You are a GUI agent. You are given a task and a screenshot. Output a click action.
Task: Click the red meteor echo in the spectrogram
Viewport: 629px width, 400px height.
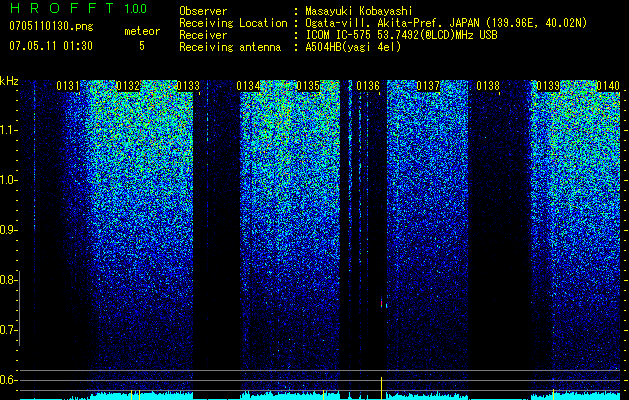[x=381, y=303]
